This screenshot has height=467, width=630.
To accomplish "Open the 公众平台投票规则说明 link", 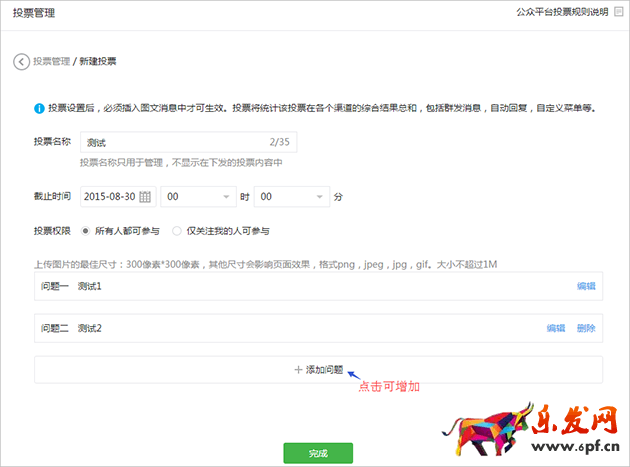I will tap(562, 12).
